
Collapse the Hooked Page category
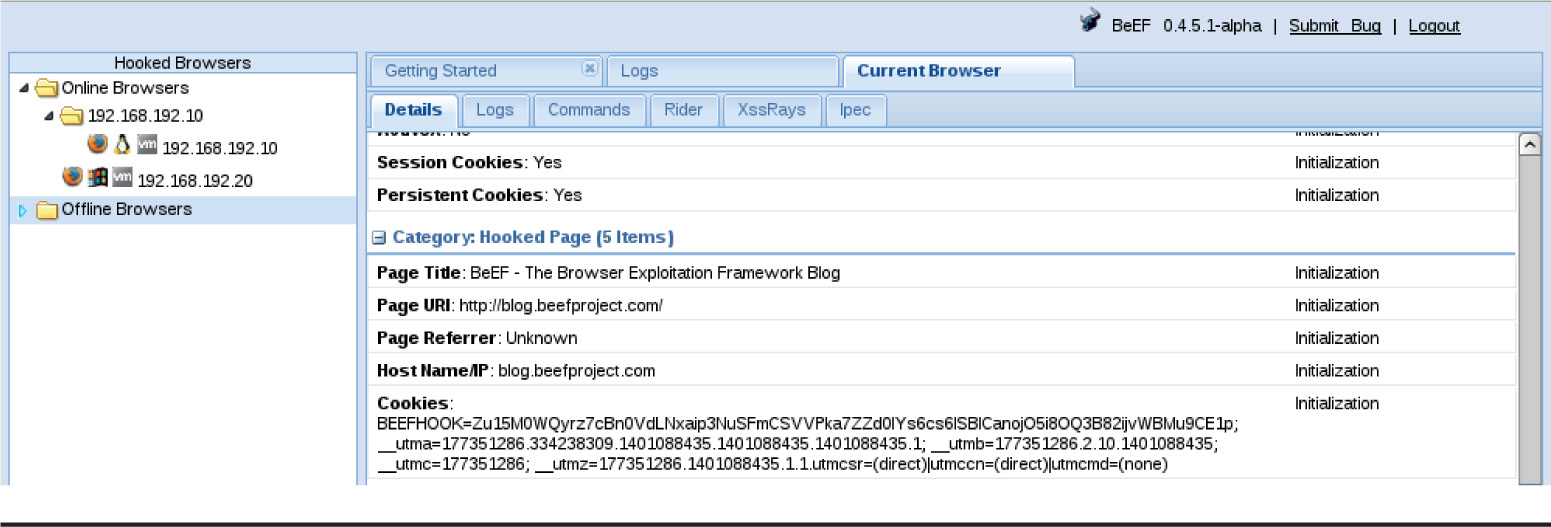click(x=380, y=238)
